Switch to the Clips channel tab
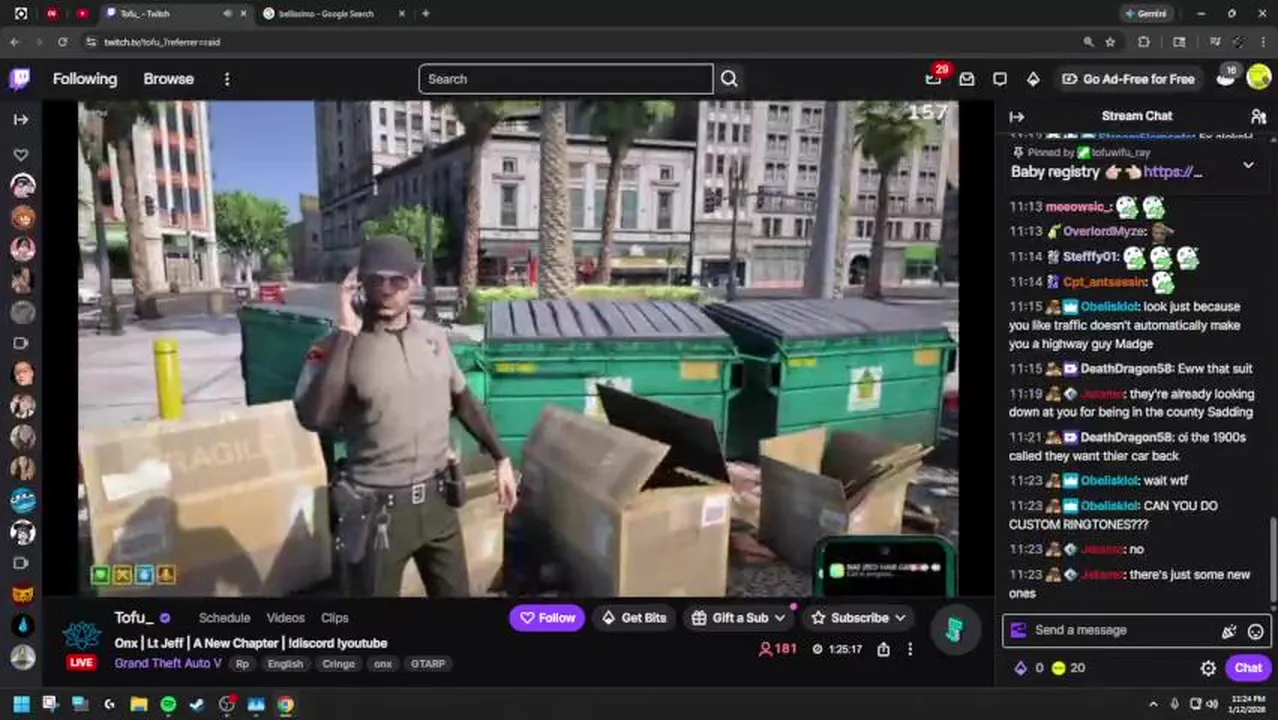This screenshot has width=1278, height=720. click(335, 618)
